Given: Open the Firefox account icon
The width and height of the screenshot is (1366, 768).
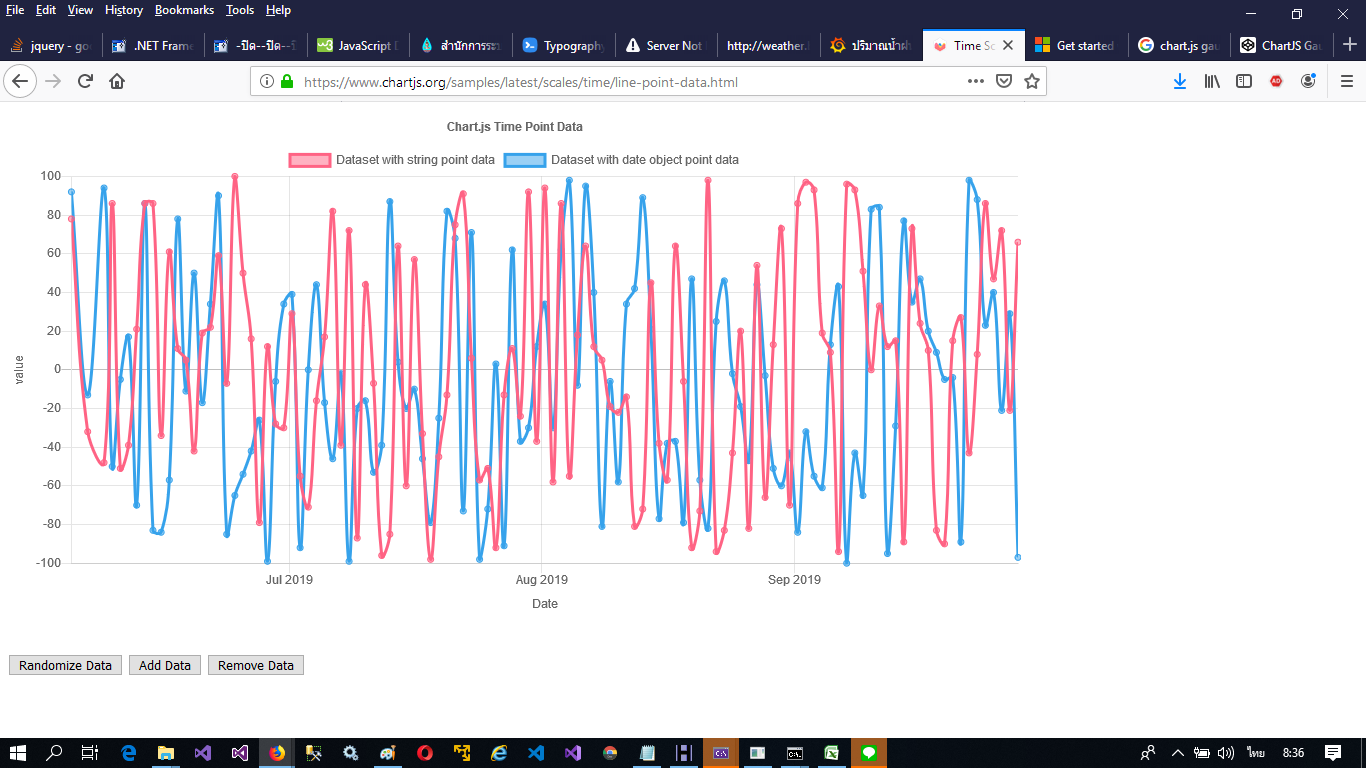Looking at the screenshot, I should tap(1308, 82).
